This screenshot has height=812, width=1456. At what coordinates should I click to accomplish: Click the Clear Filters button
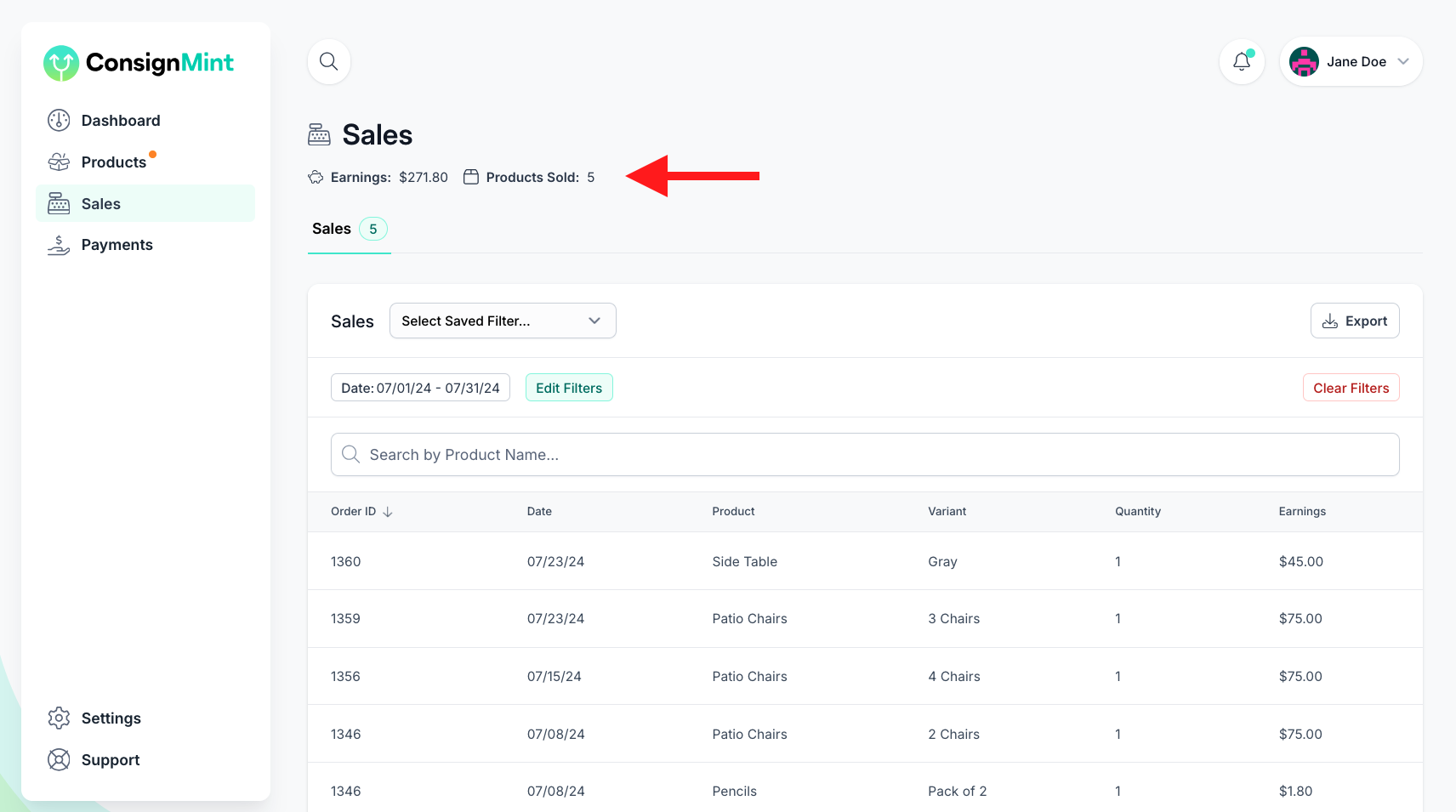tap(1351, 388)
